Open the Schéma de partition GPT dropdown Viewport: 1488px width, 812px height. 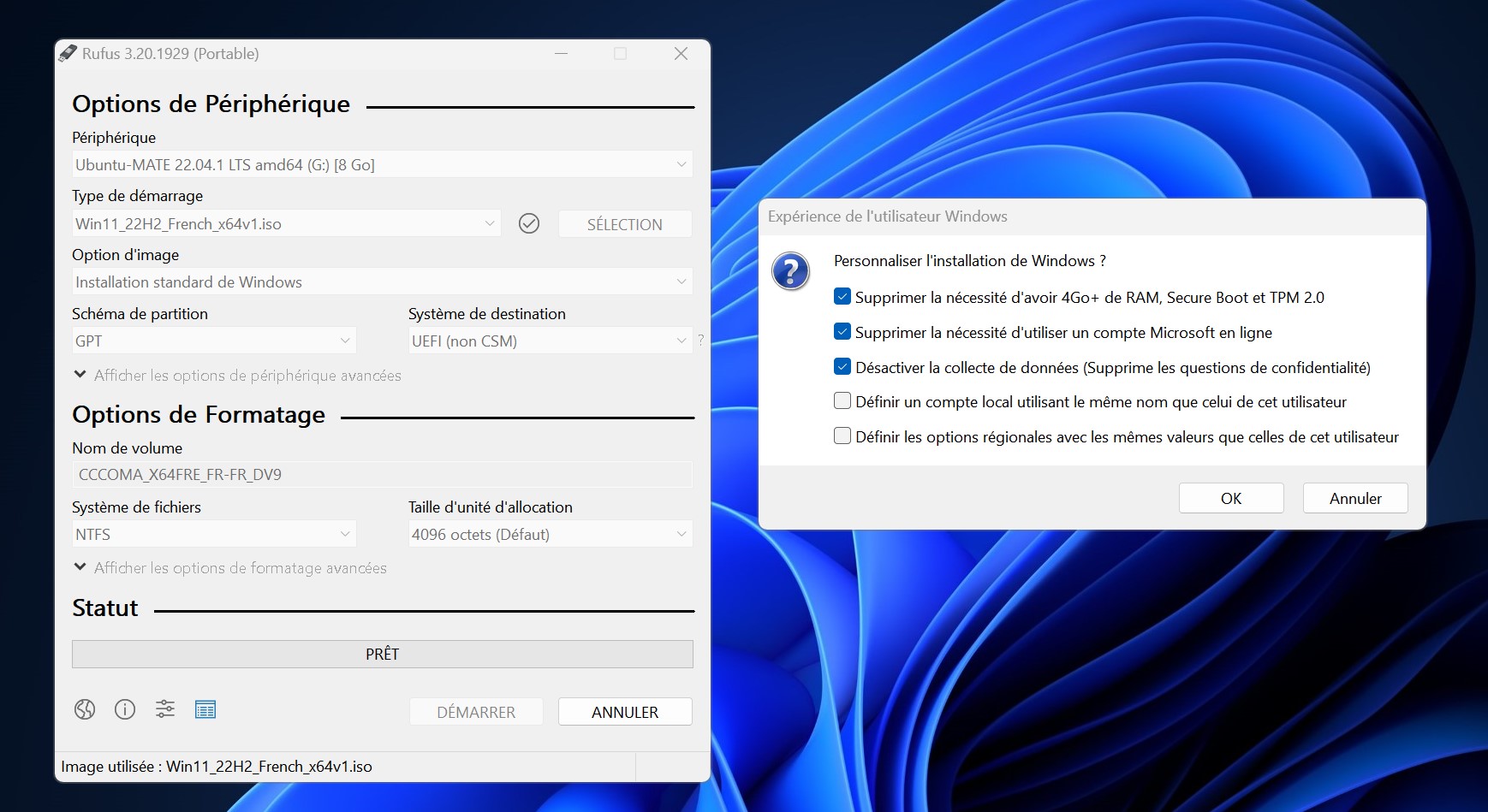click(214, 341)
